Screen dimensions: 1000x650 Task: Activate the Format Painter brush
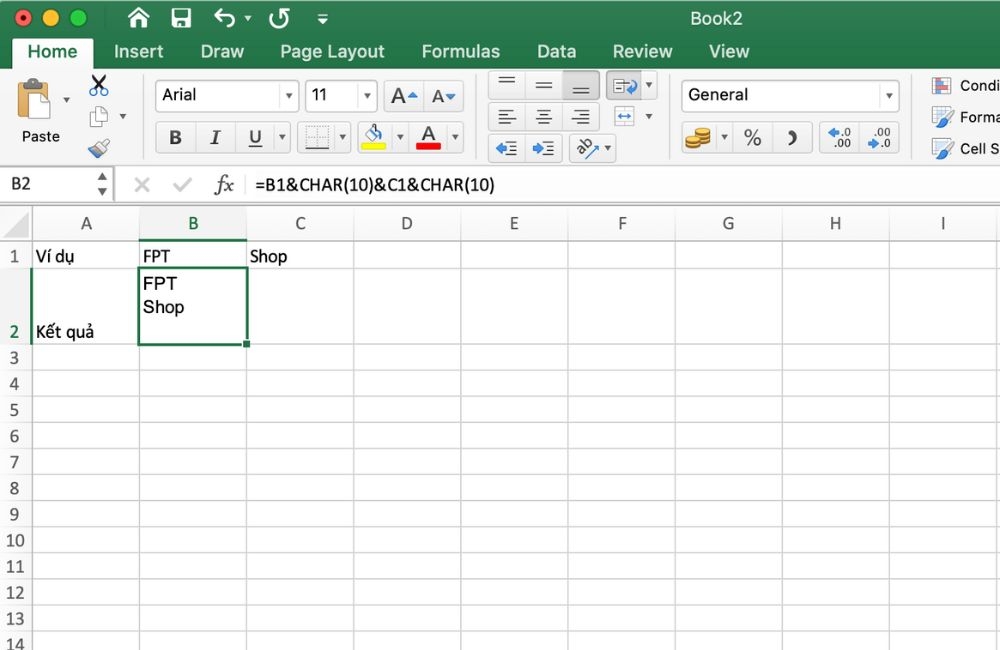pyautogui.click(x=99, y=149)
